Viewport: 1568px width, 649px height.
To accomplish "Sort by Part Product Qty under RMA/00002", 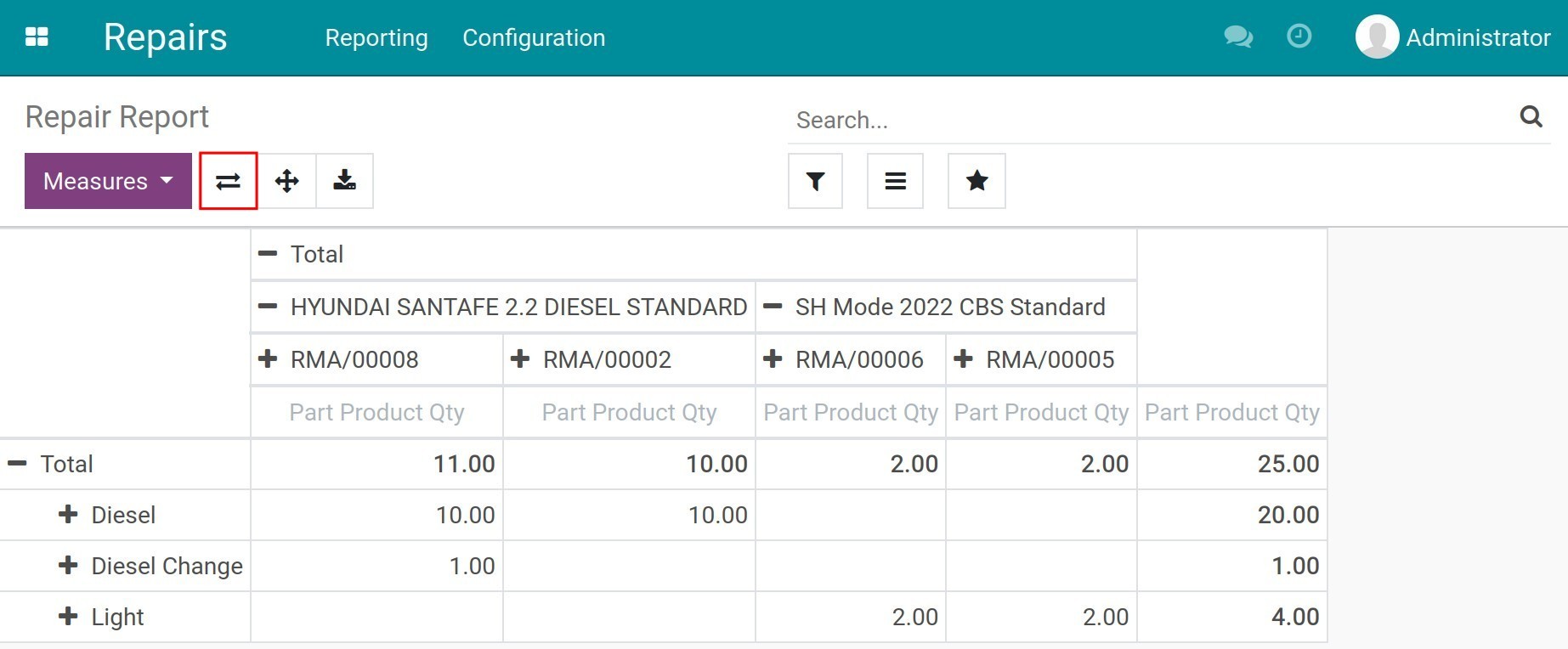I will pos(629,412).
